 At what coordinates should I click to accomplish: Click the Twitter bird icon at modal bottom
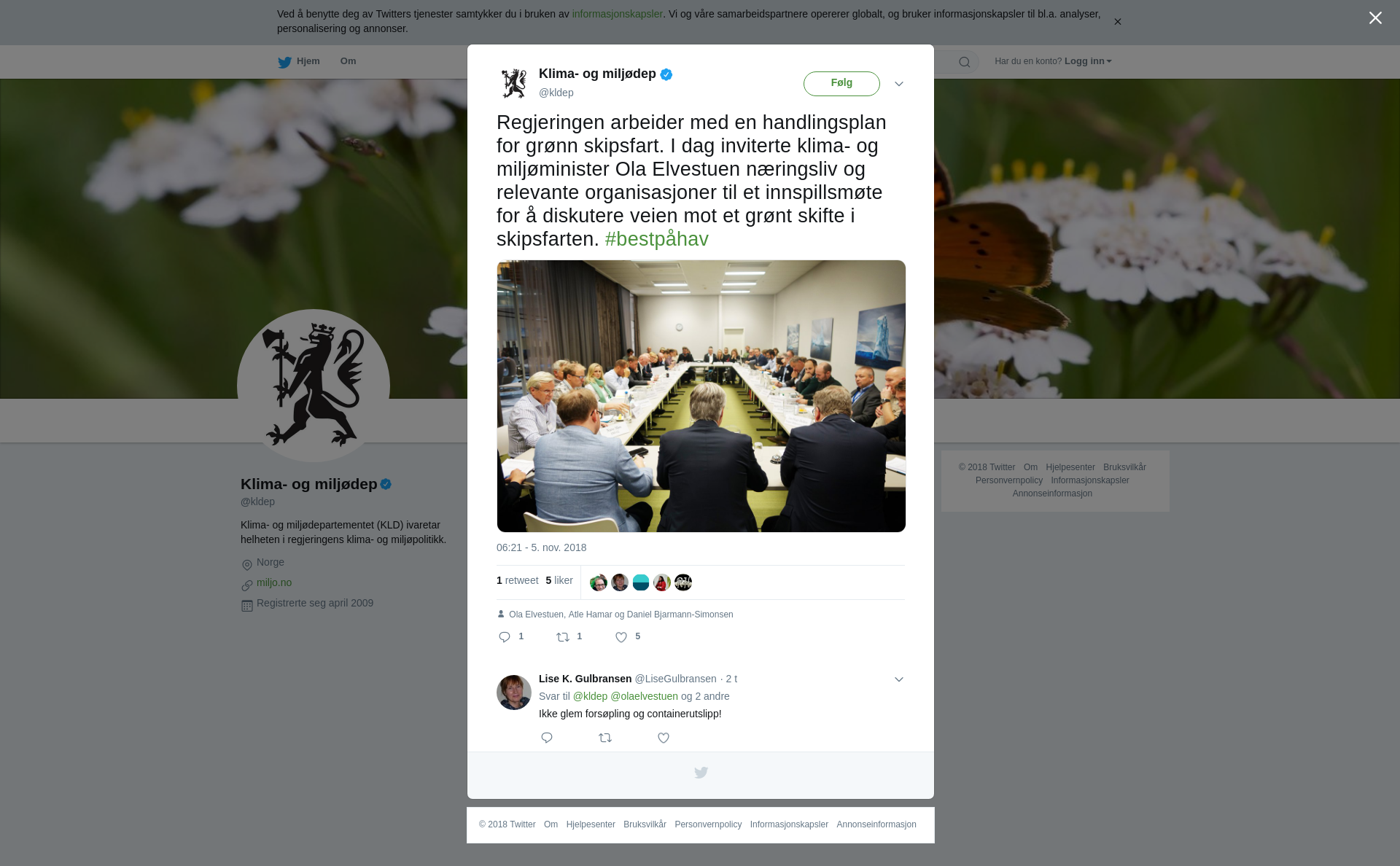[x=701, y=773]
